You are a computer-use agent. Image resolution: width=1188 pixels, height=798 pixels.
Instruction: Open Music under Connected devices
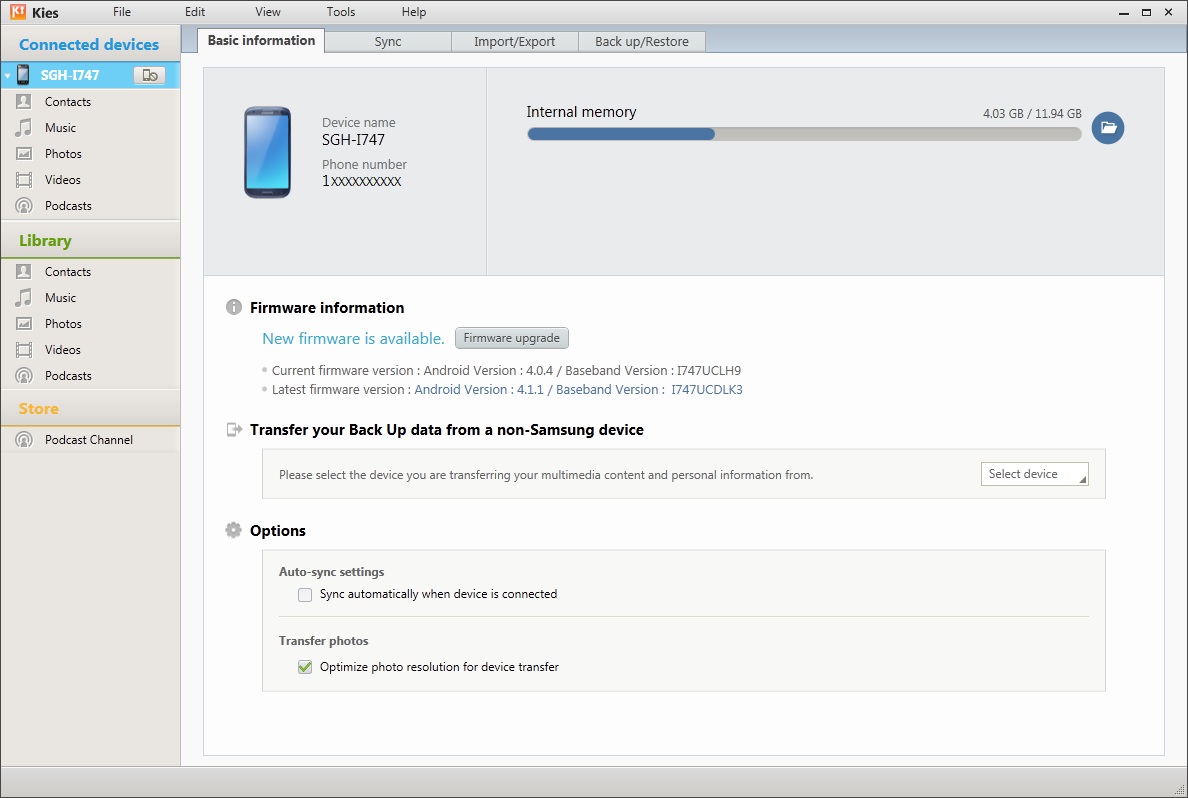[x=60, y=128]
